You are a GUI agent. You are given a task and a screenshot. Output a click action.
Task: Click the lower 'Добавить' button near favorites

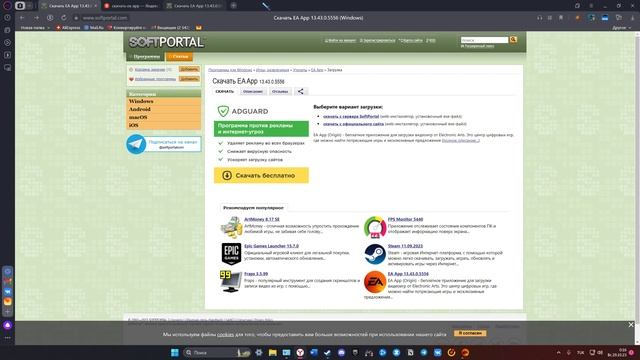(x=189, y=79)
